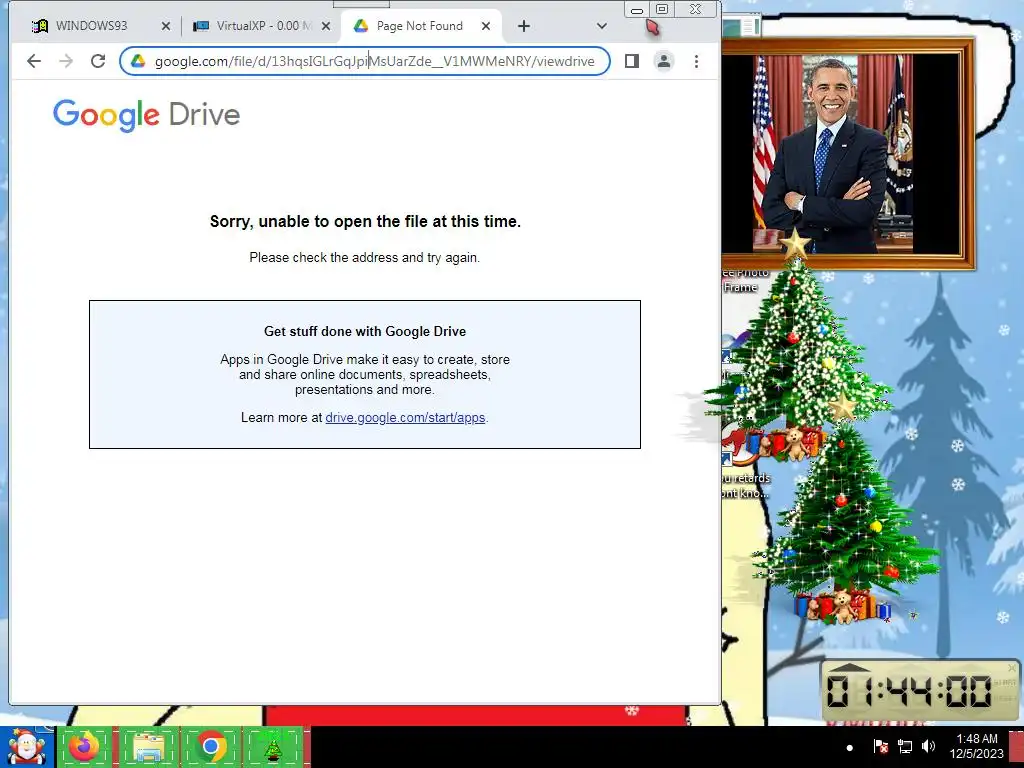1024x768 pixels.
Task: Expand the tab search dropdown
Action: [601, 26]
